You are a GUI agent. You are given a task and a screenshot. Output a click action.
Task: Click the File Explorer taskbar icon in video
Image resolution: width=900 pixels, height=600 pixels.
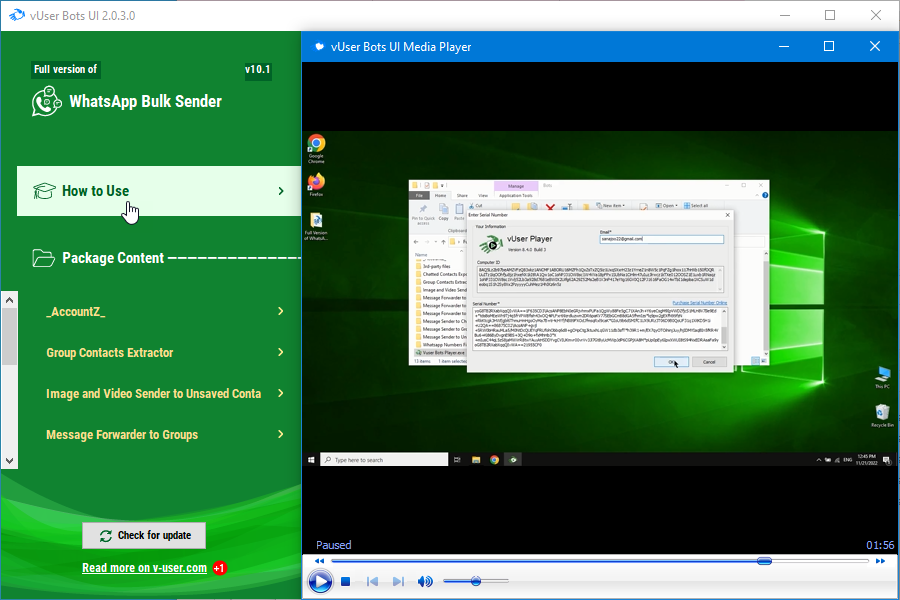(476, 460)
